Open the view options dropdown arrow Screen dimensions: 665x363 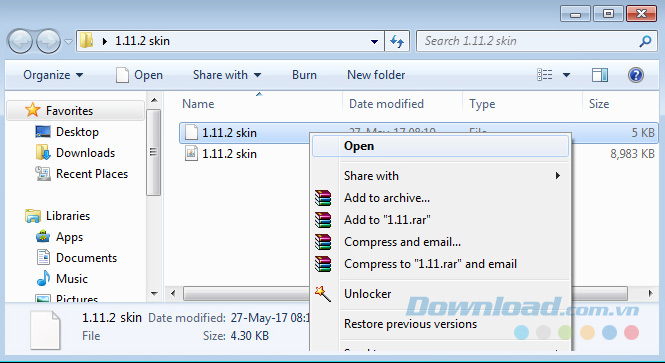tap(566, 75)
